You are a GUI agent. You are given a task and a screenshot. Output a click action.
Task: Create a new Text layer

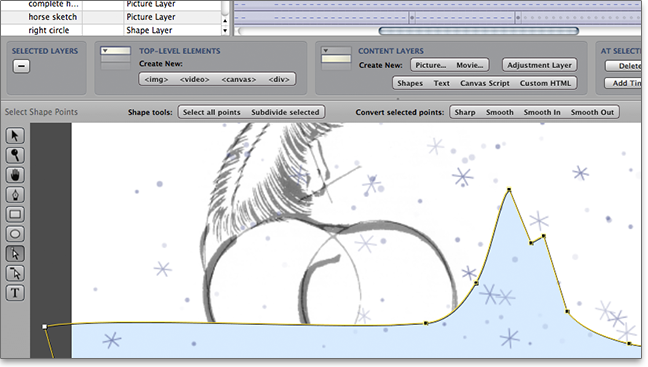click(441, 83)
